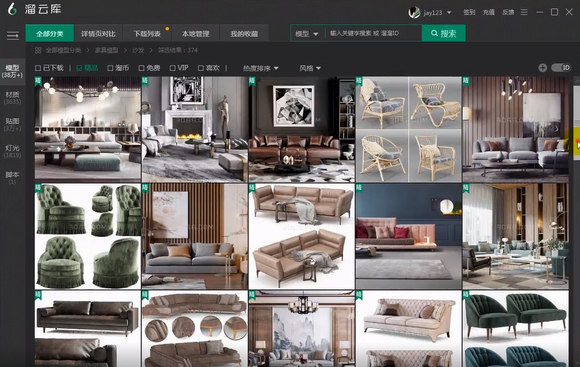580x367 pixels.
Task: Tick the 喜欢 filter checkbox
Action: tap(200, 68)
